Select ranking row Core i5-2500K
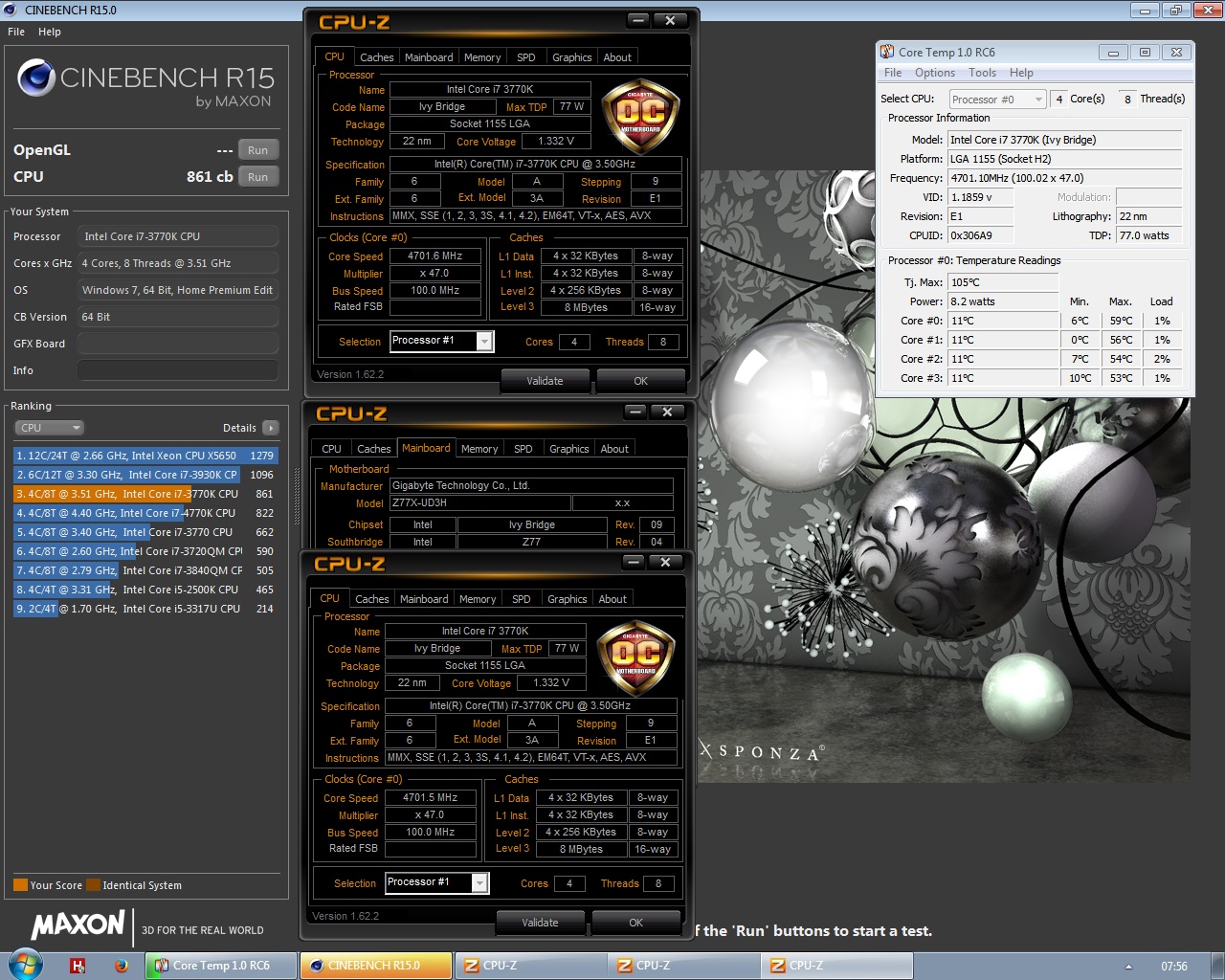This screenshot has width=1225, height=980. coord(145,590)
